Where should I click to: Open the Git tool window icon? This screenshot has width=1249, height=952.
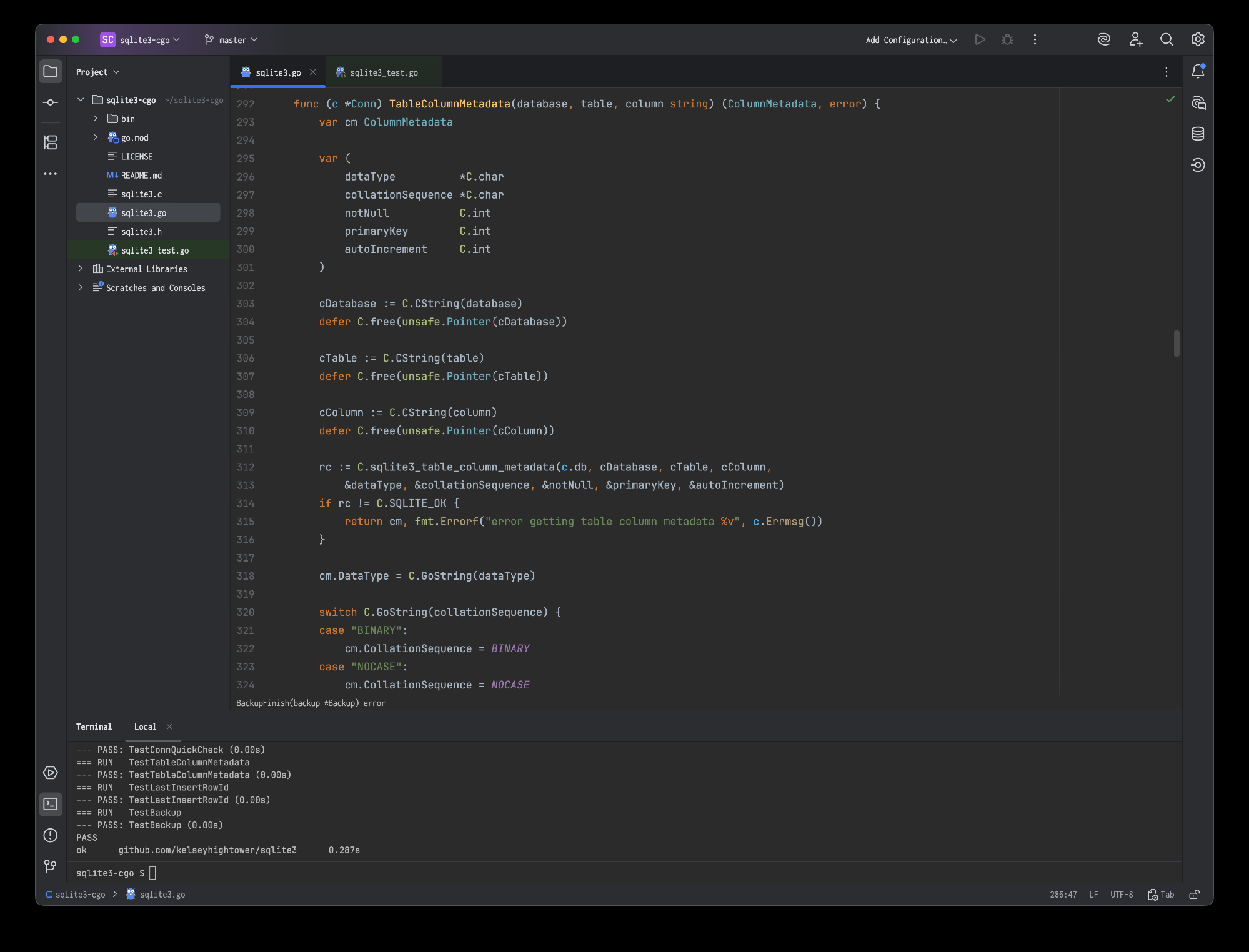(x=51, y=866)
